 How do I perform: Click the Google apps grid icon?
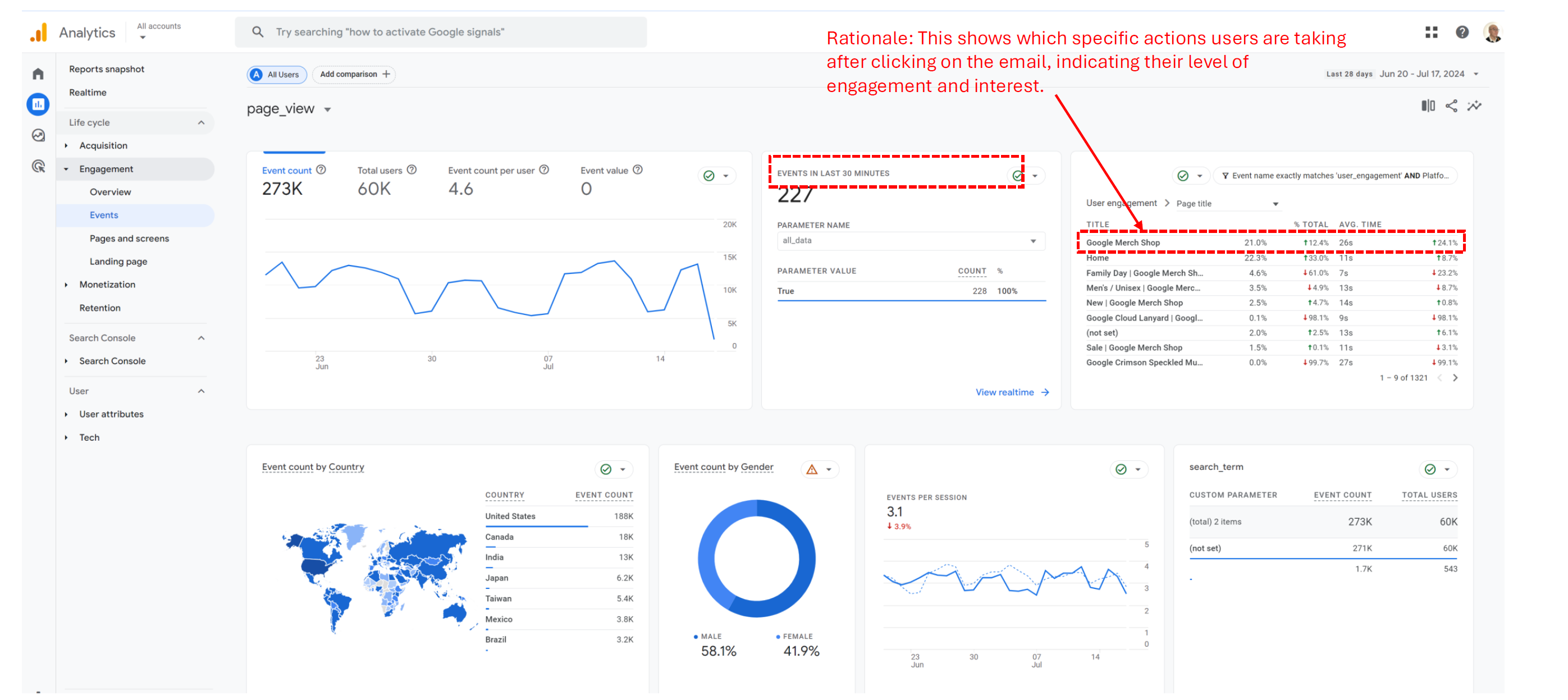1431,32
